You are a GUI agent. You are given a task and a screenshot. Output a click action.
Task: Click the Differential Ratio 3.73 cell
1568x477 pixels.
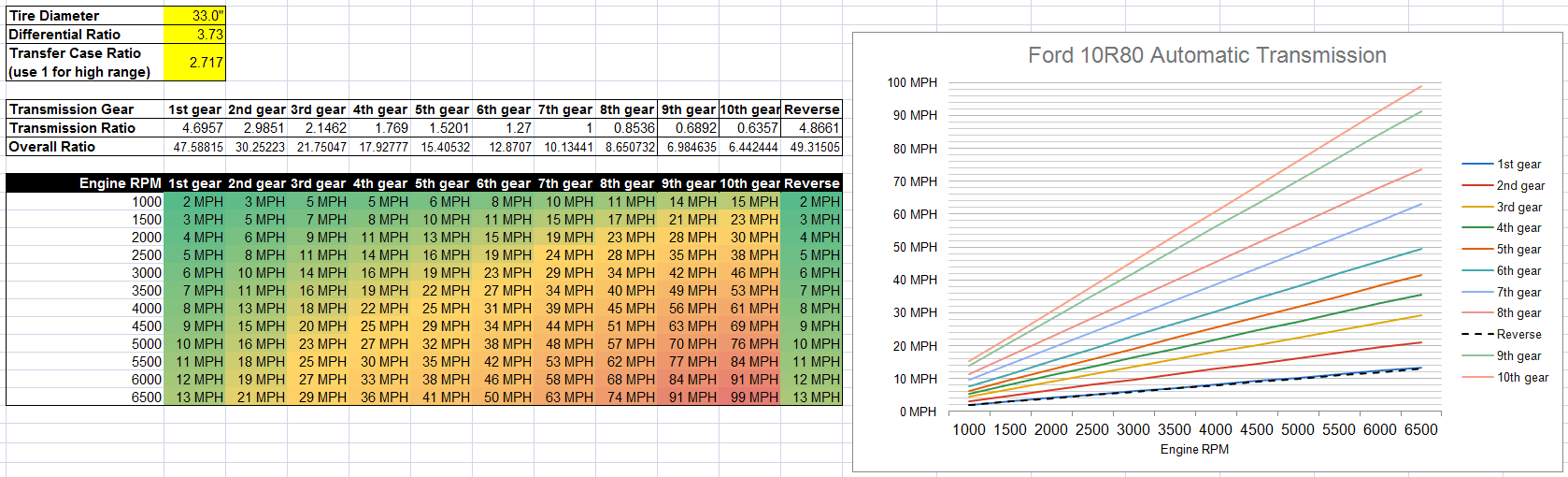(194, 35)
